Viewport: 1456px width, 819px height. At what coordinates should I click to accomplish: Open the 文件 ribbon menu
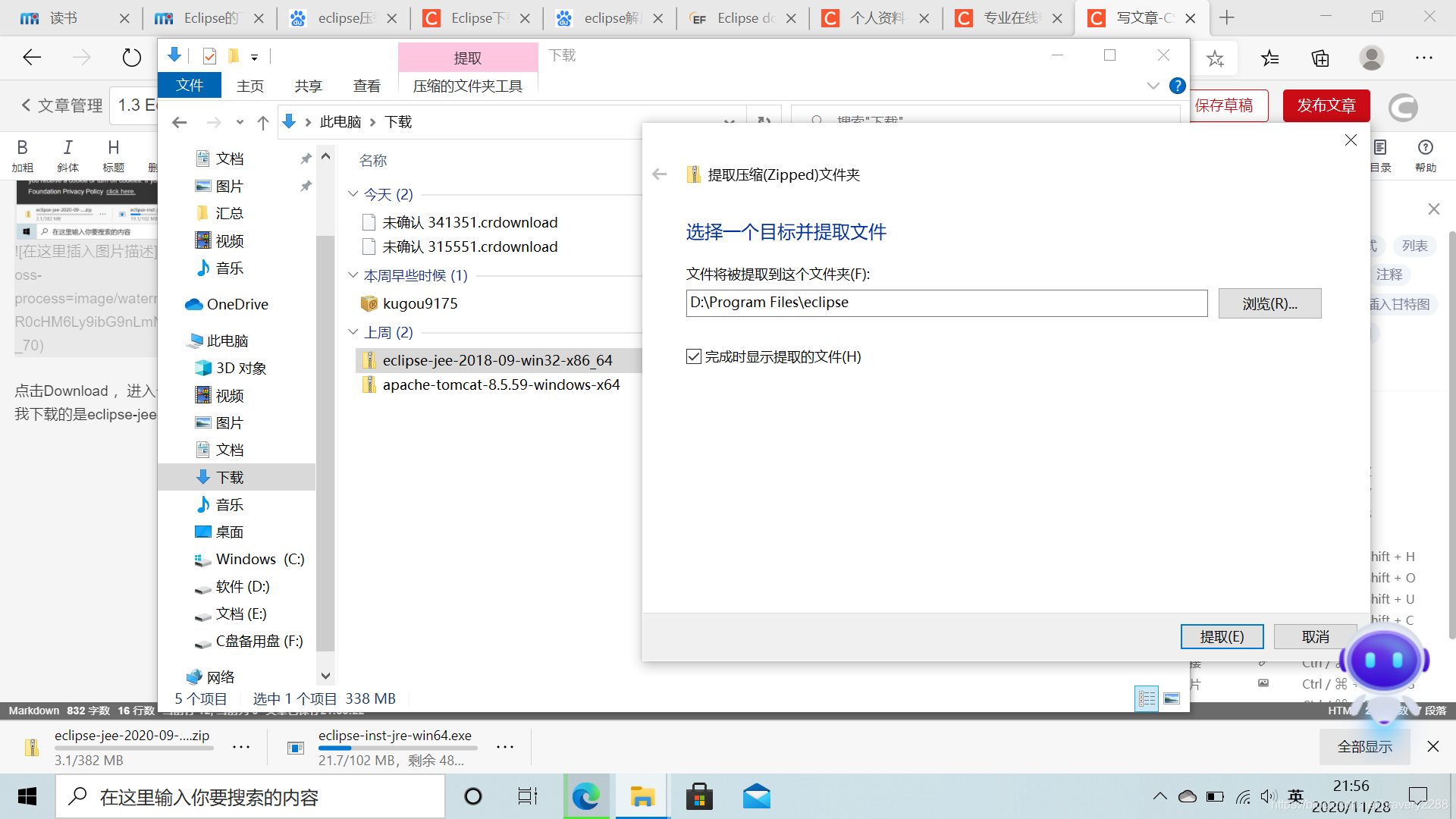pyautogui.click(x=190, y=86)
